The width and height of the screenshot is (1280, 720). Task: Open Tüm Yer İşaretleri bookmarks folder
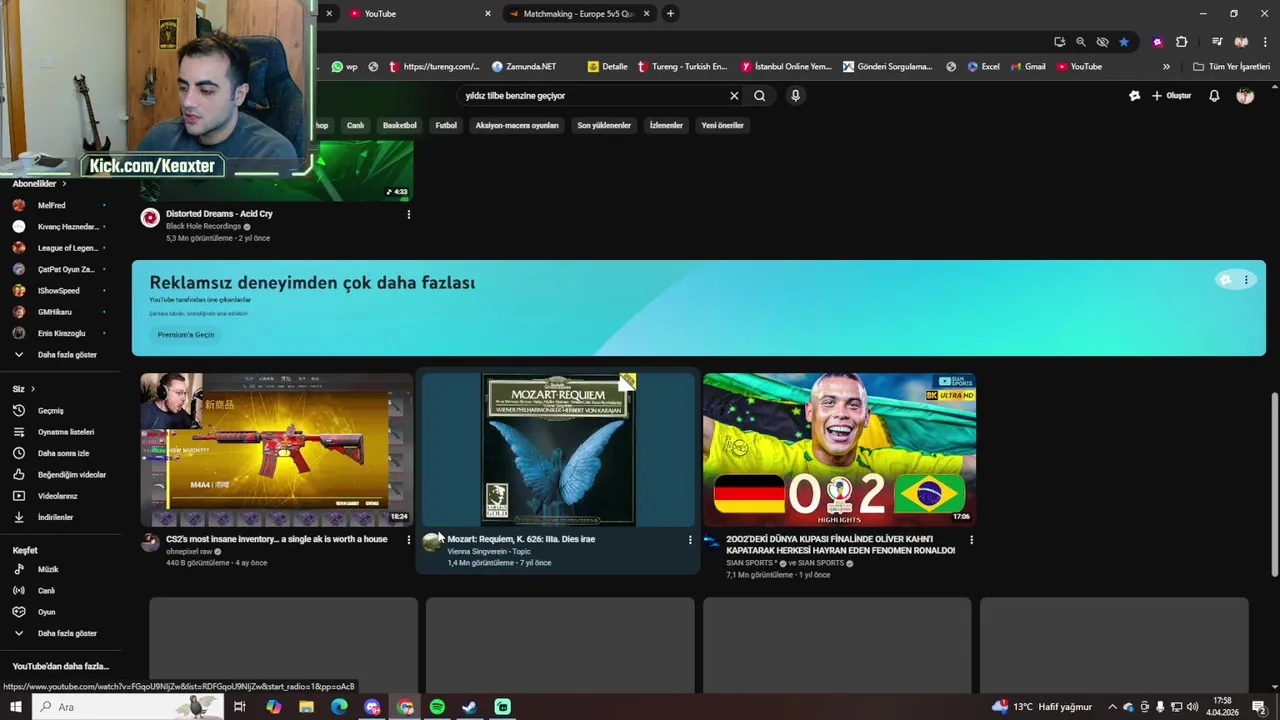click(1232, 67)
